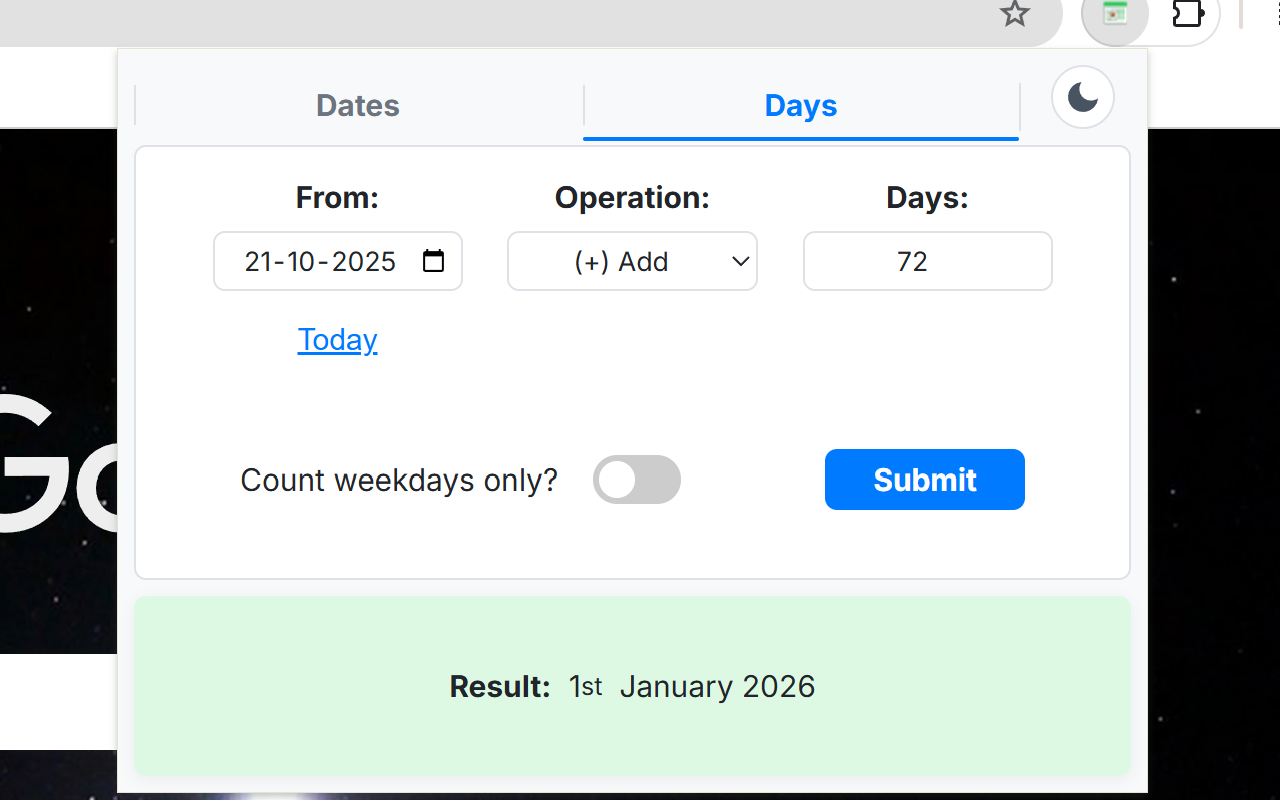Screen dimensions: 1280x800
Task: Switch to the Dates tab
Action: click(357, 105)
